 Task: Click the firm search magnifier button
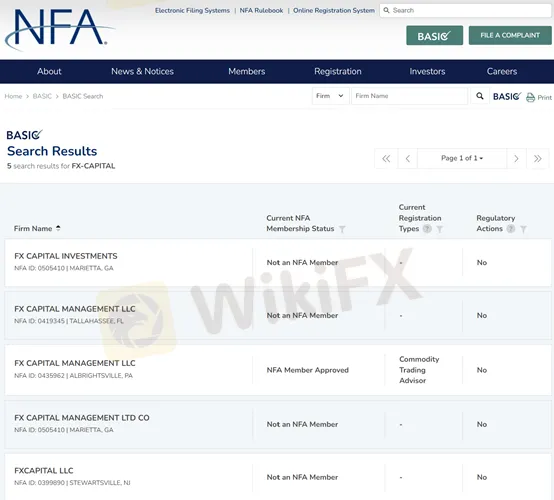[x=479, y=96]
